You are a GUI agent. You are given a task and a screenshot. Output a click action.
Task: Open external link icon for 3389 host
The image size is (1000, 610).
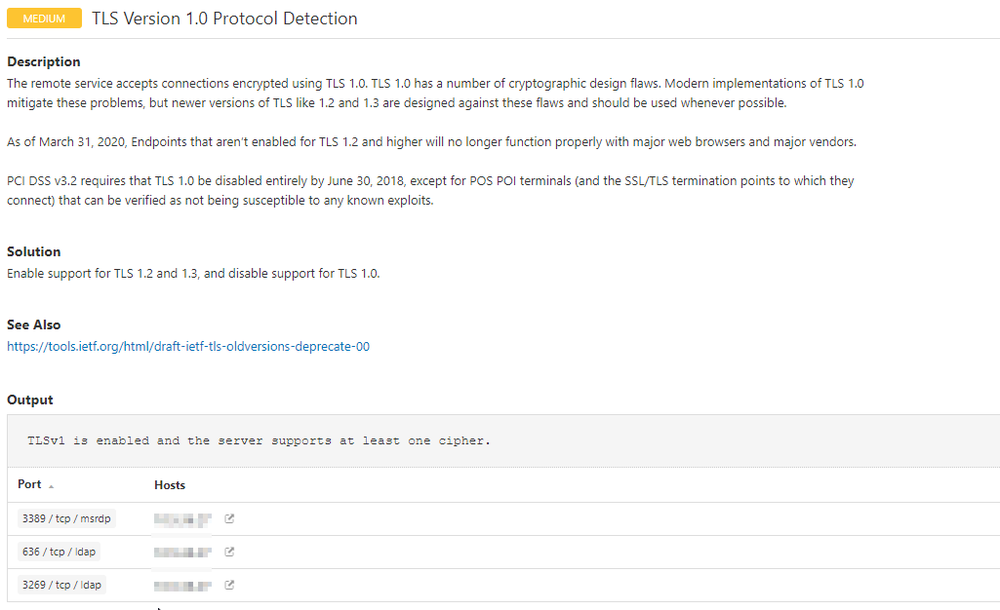[229, 519]
